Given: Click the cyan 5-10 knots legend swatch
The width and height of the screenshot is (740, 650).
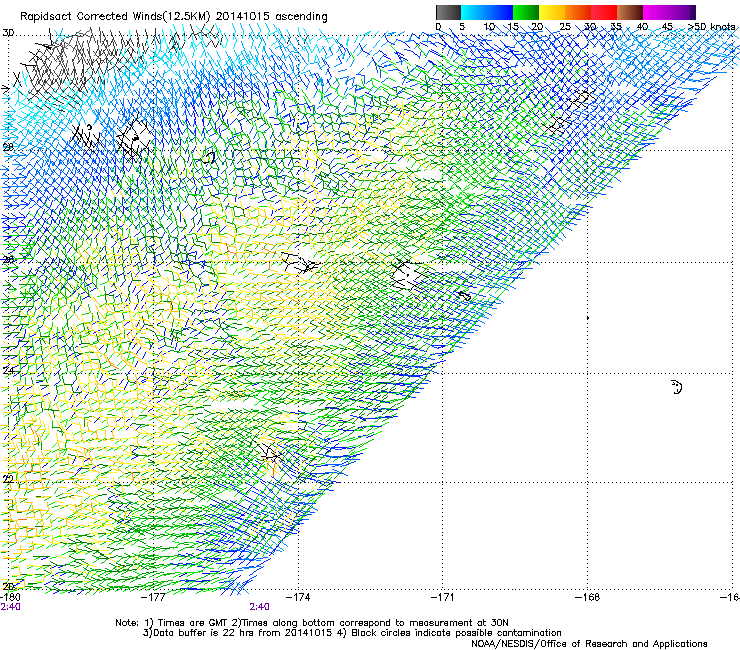Looking at the screenshot, I should point(474,12).
